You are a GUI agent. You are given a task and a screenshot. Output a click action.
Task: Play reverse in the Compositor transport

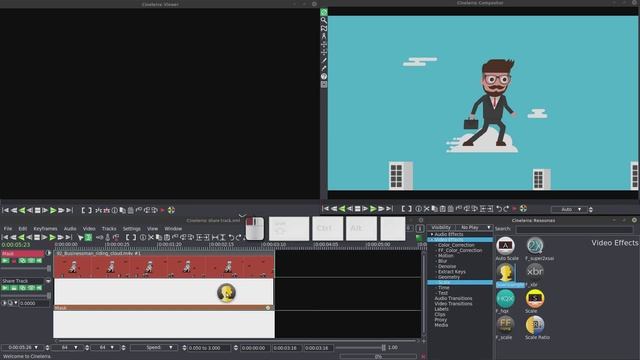(342, 209)
